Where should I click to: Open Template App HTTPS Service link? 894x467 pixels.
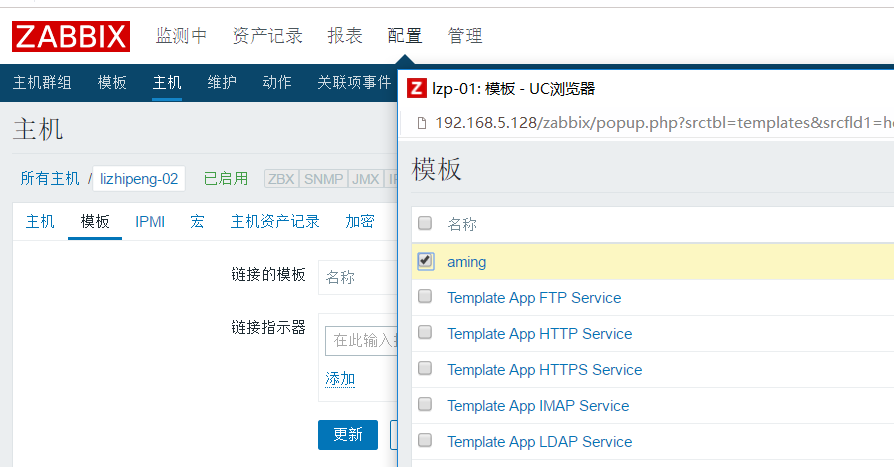[x=544, y=369]
